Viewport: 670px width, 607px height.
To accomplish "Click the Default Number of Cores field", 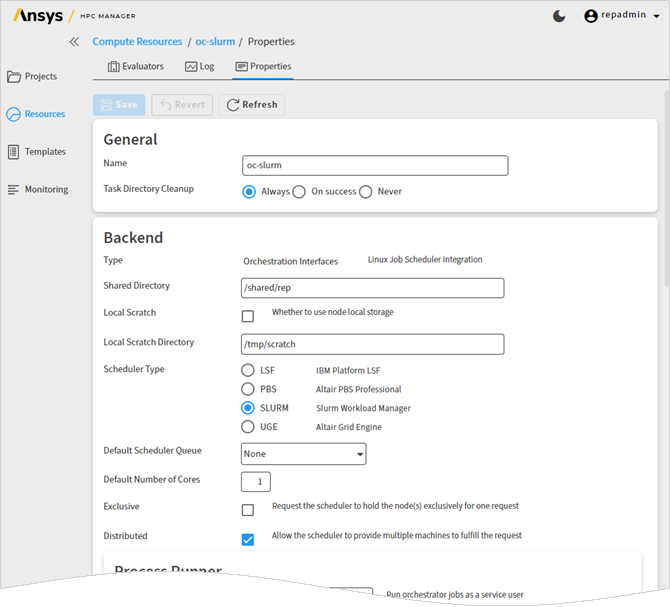I will point(256,482).
